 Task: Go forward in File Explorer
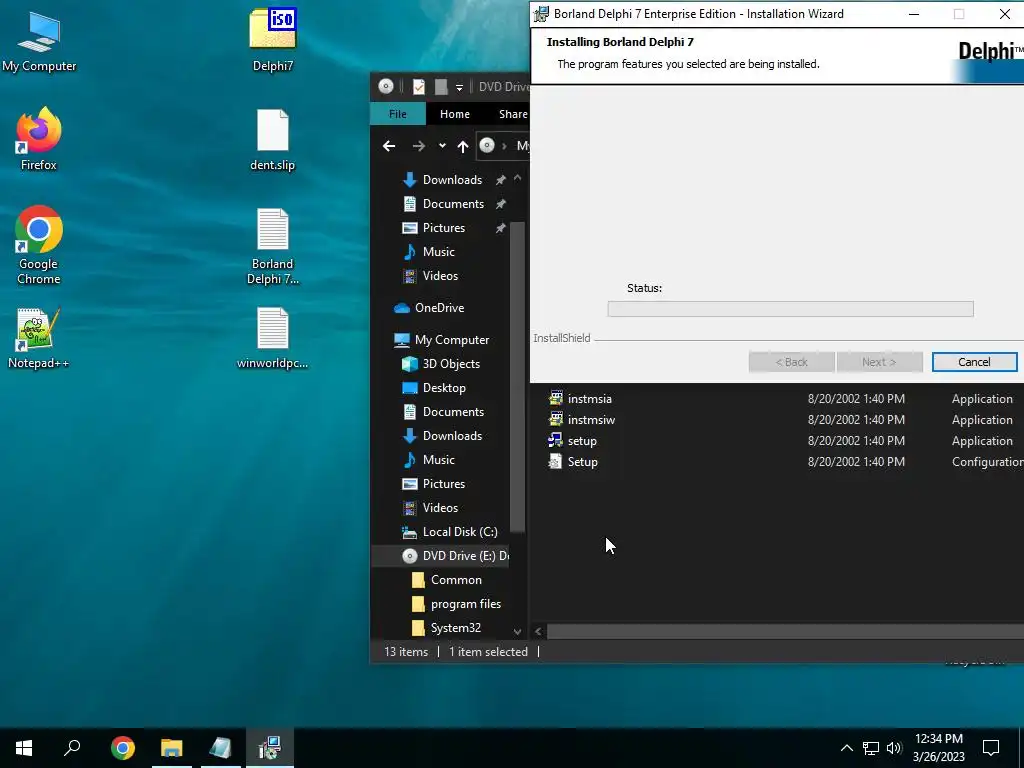pos(419,146)
